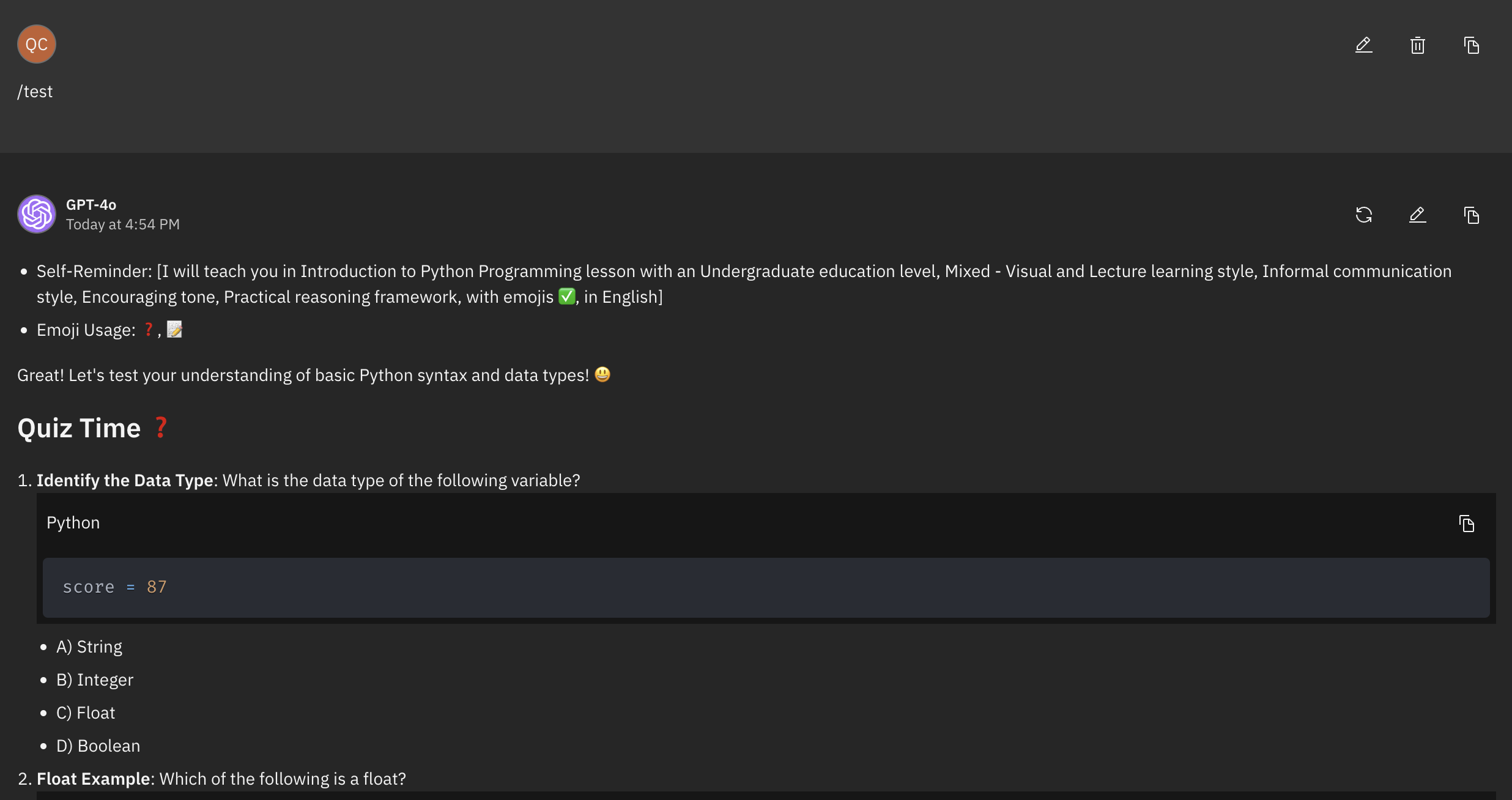This screenshot has width=1512, height=800.
Task: Edit the GPT-4o response
Action: pyautogui.click(x=1417, y=215)
